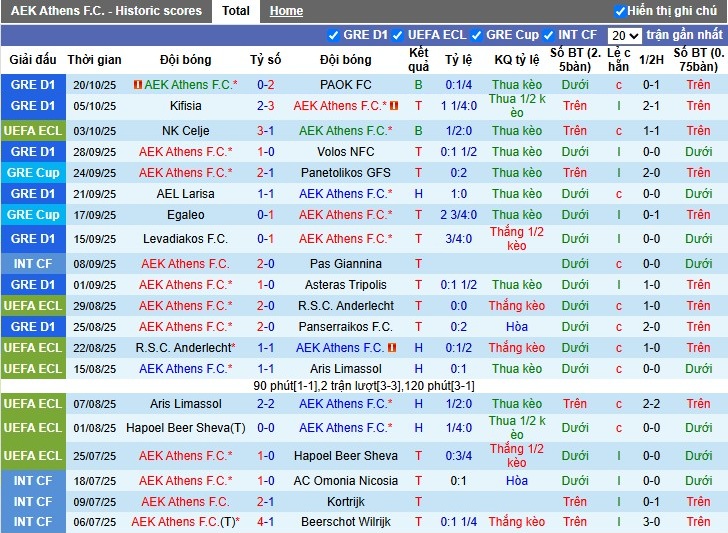728x533 pixels.
Task: Switch to the Total tab
Action: (236, 11)
